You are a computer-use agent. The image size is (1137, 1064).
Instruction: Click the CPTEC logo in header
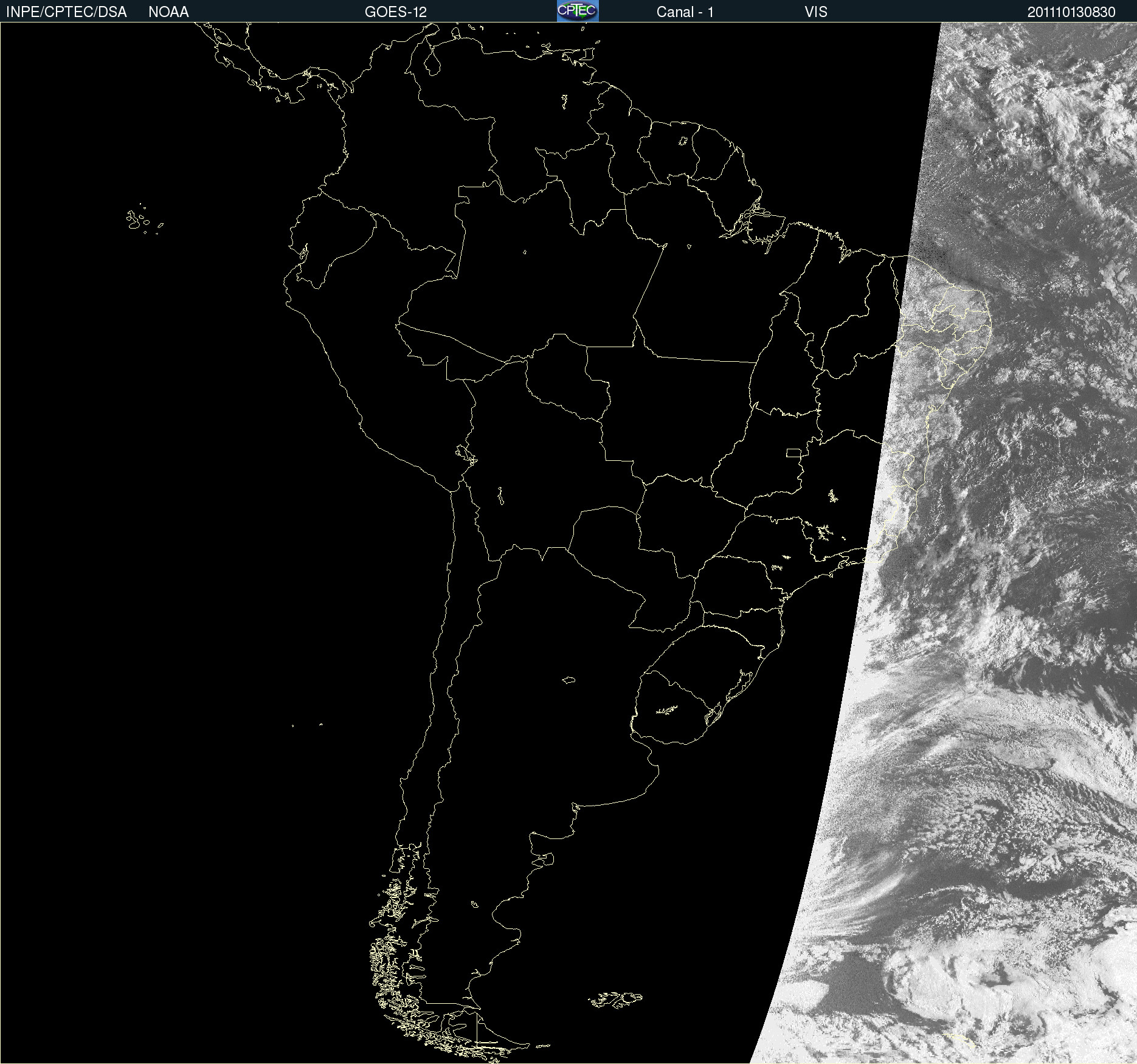[578, 11]
